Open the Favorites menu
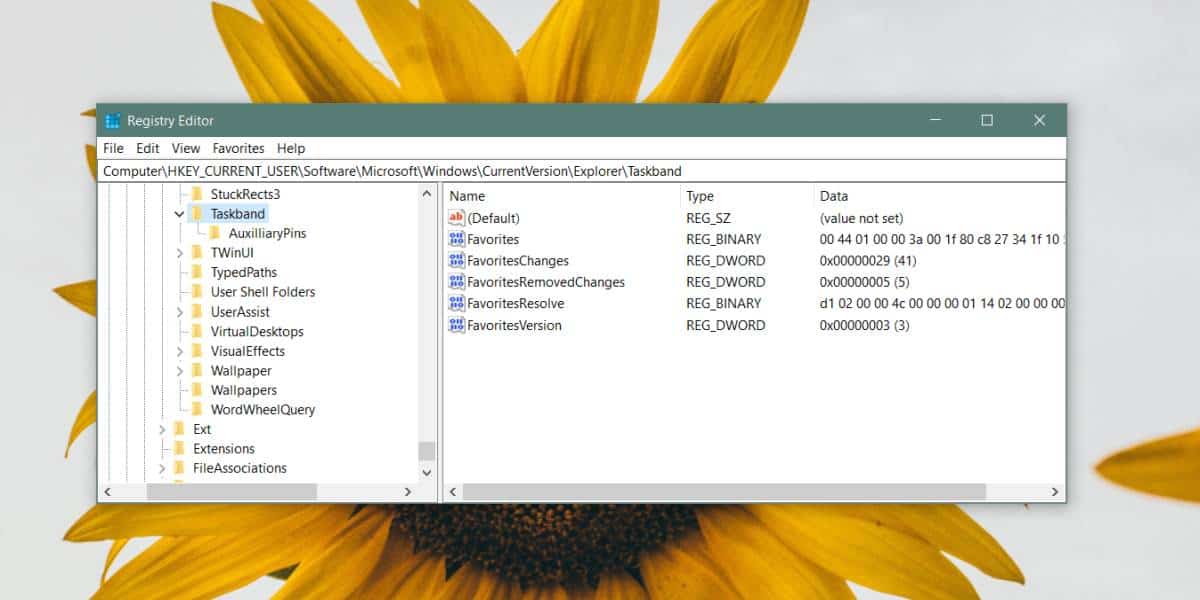Screen dimensions: 1200x600 point(238,147)
